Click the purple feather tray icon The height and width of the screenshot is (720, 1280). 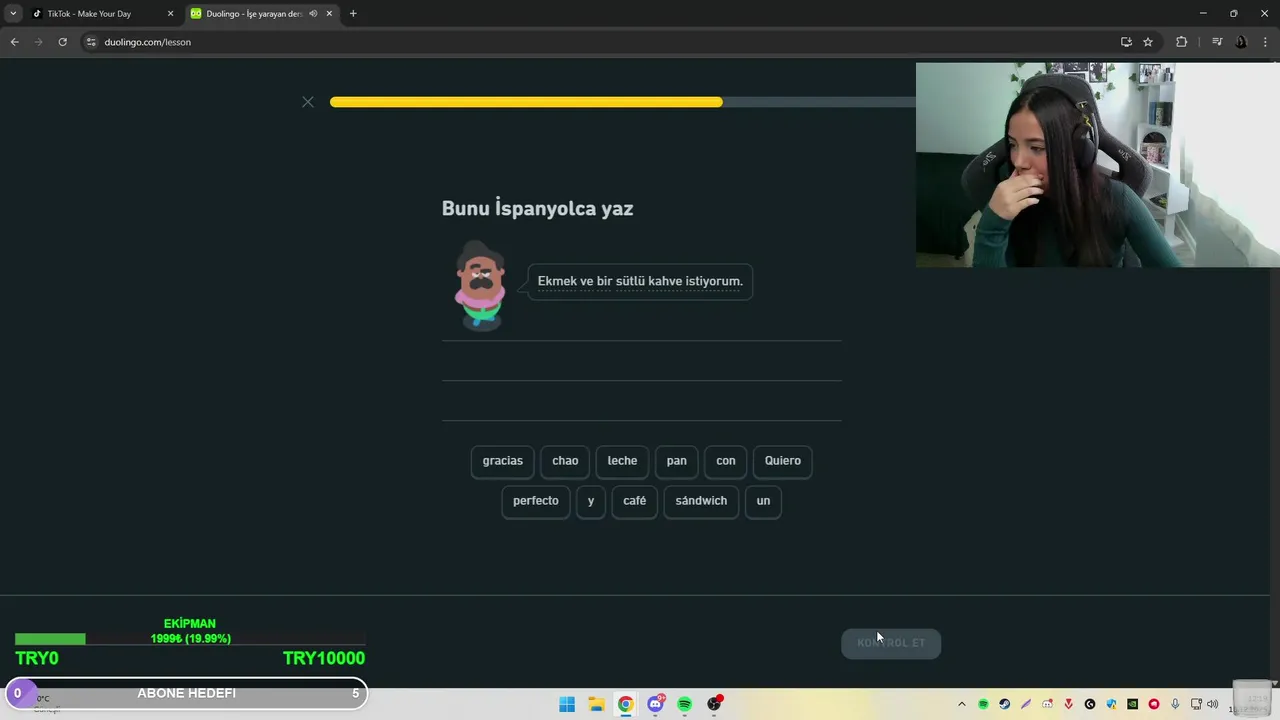tap(1026, 704)
